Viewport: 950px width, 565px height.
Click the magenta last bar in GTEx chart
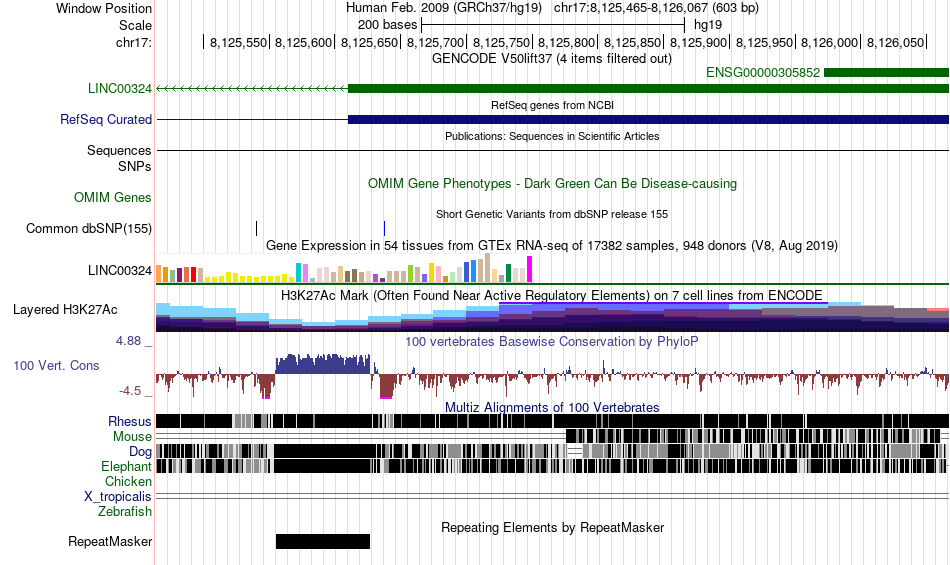click(530, 269)
